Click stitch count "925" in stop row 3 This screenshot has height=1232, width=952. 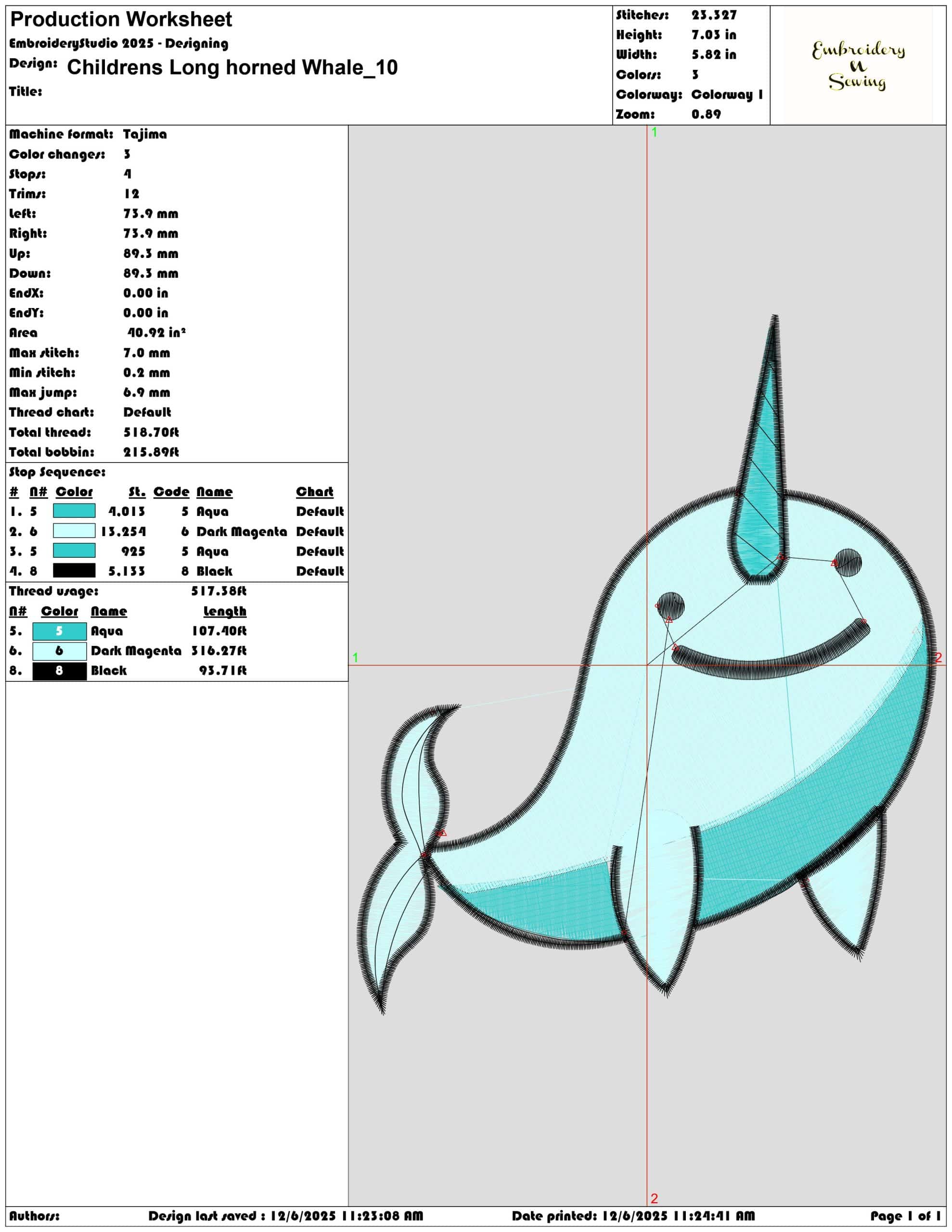[134, 551]
